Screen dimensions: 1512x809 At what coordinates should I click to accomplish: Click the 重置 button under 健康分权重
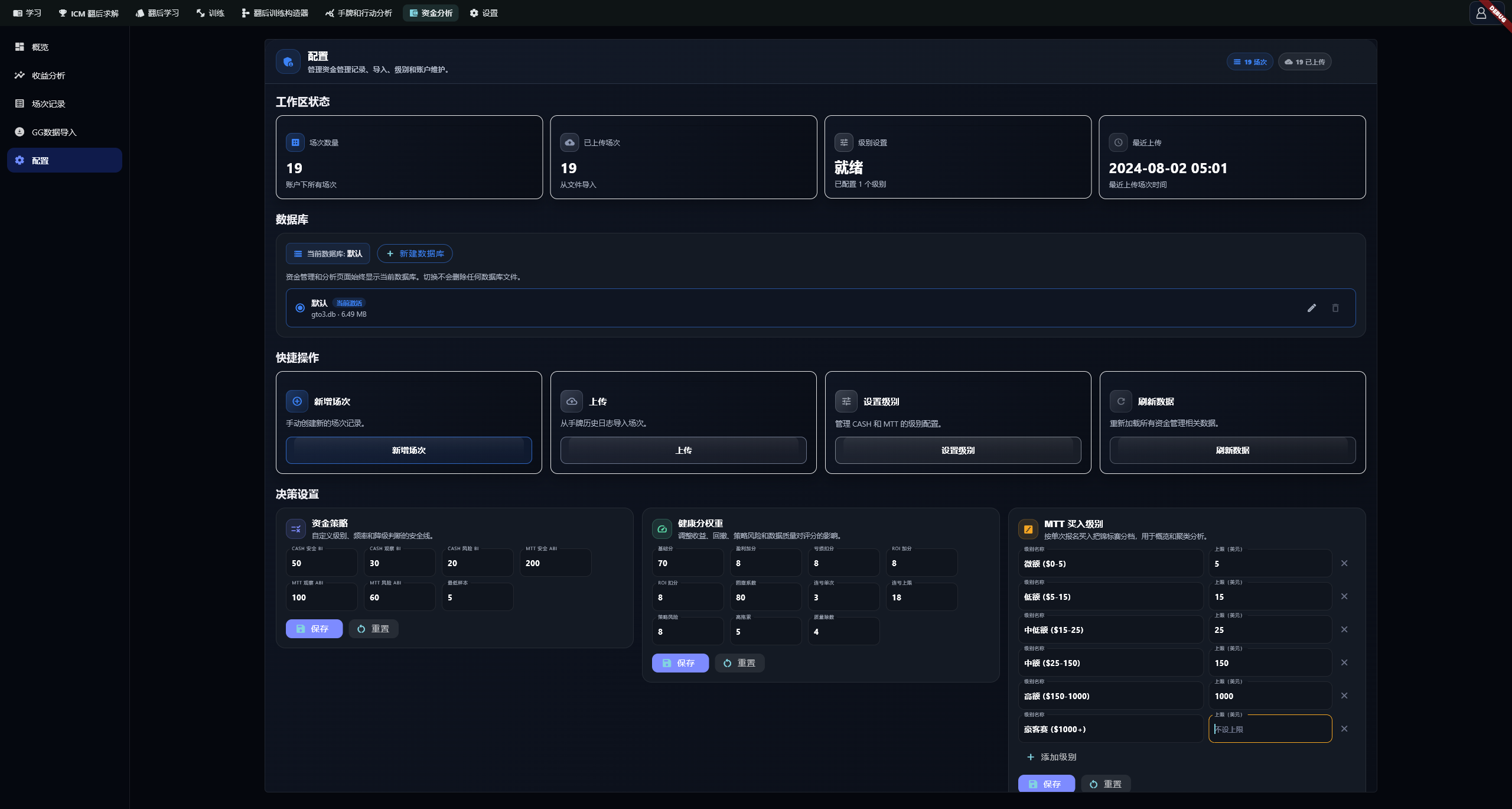739,663
